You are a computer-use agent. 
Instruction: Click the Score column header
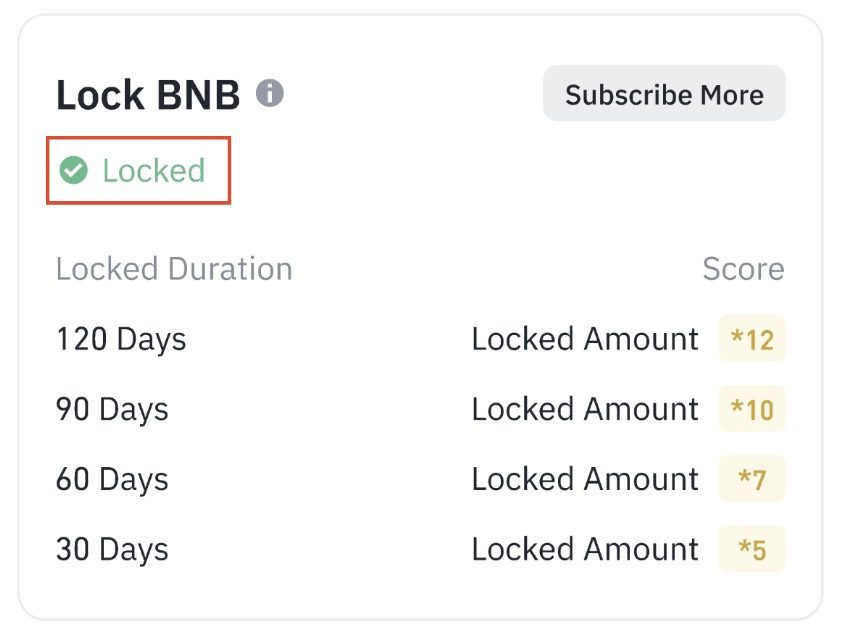[x=743, y=268]
